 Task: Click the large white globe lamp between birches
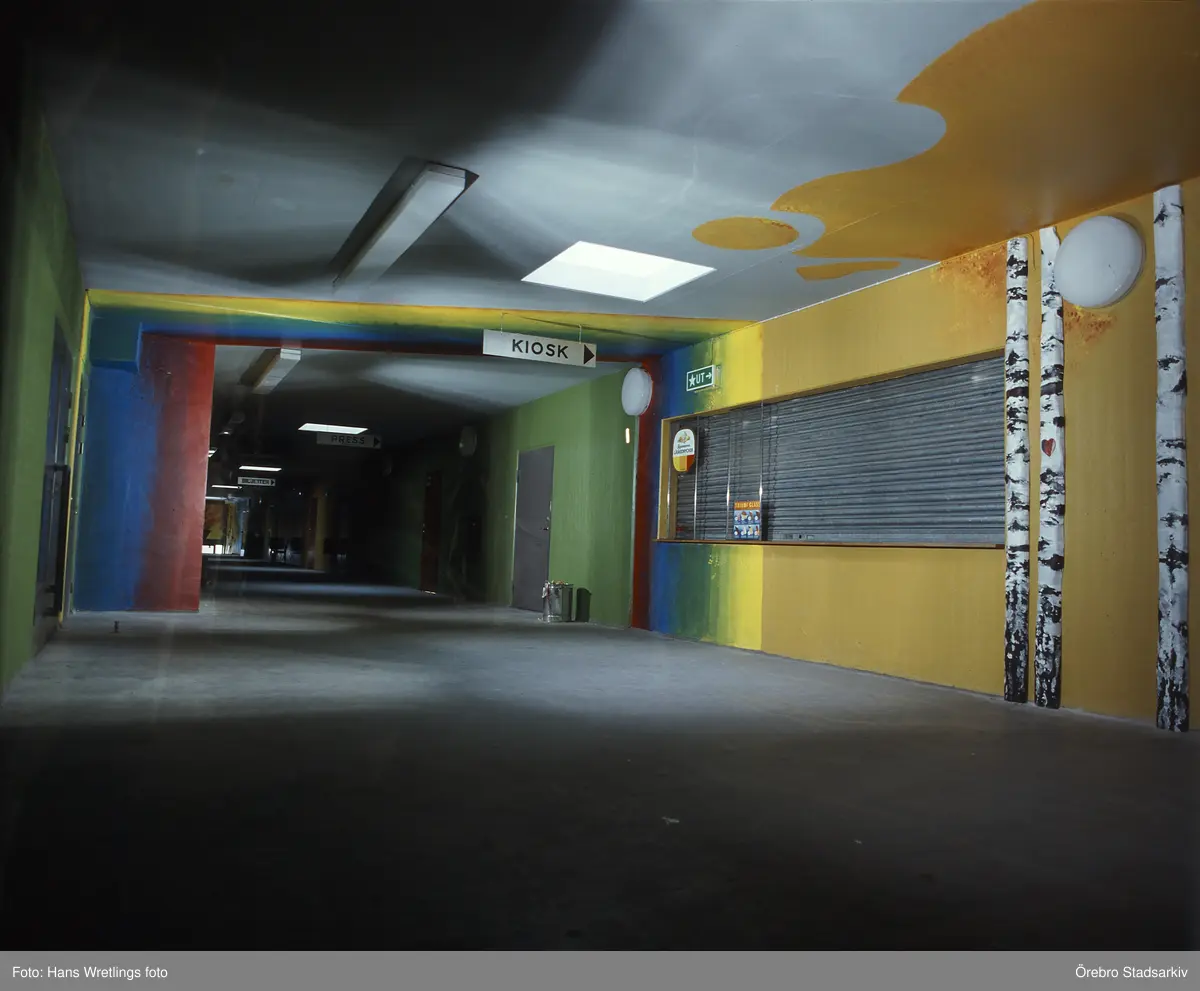point(1098,262)
